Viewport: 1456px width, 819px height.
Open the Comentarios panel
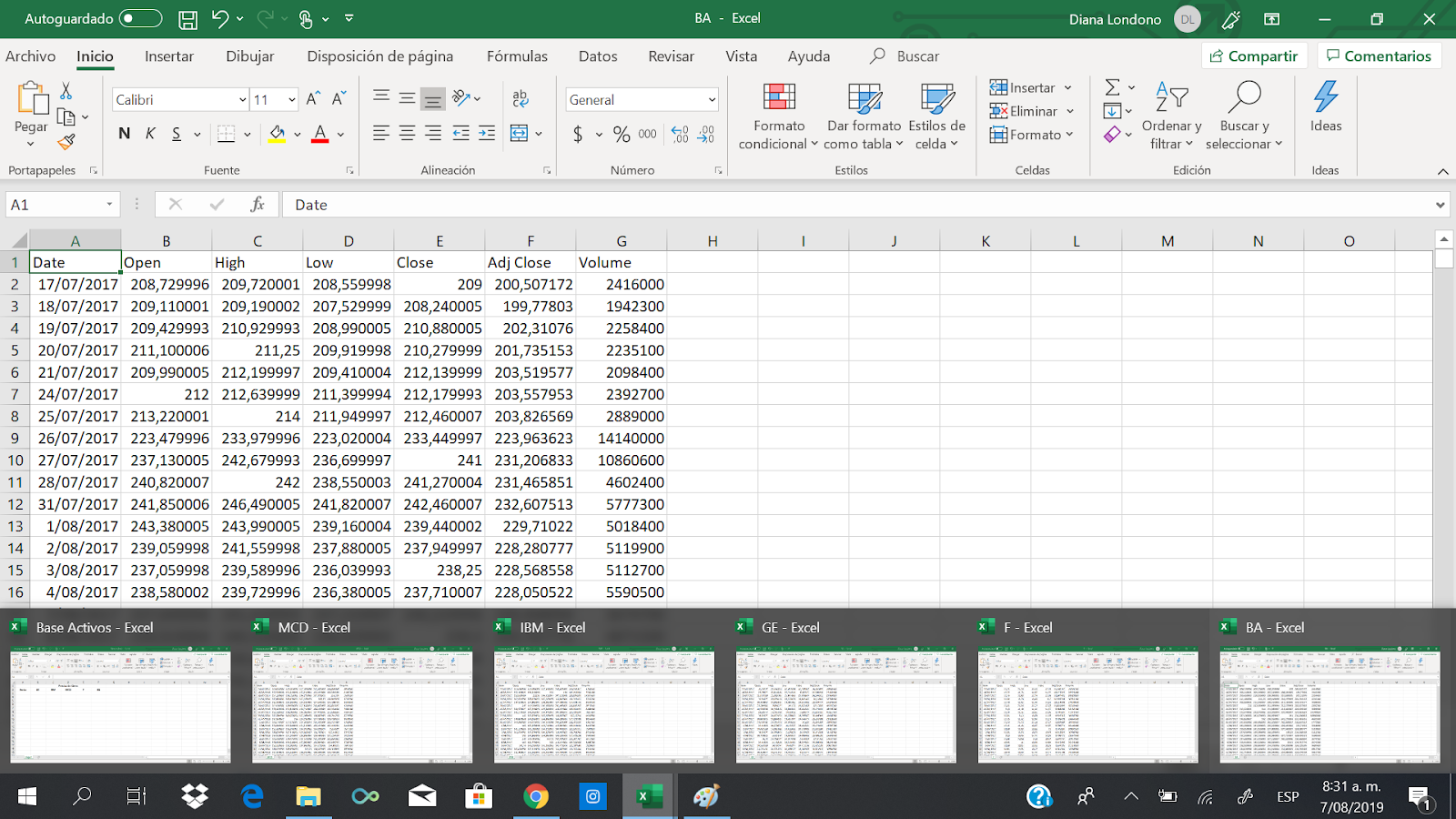coord(1379,56)
